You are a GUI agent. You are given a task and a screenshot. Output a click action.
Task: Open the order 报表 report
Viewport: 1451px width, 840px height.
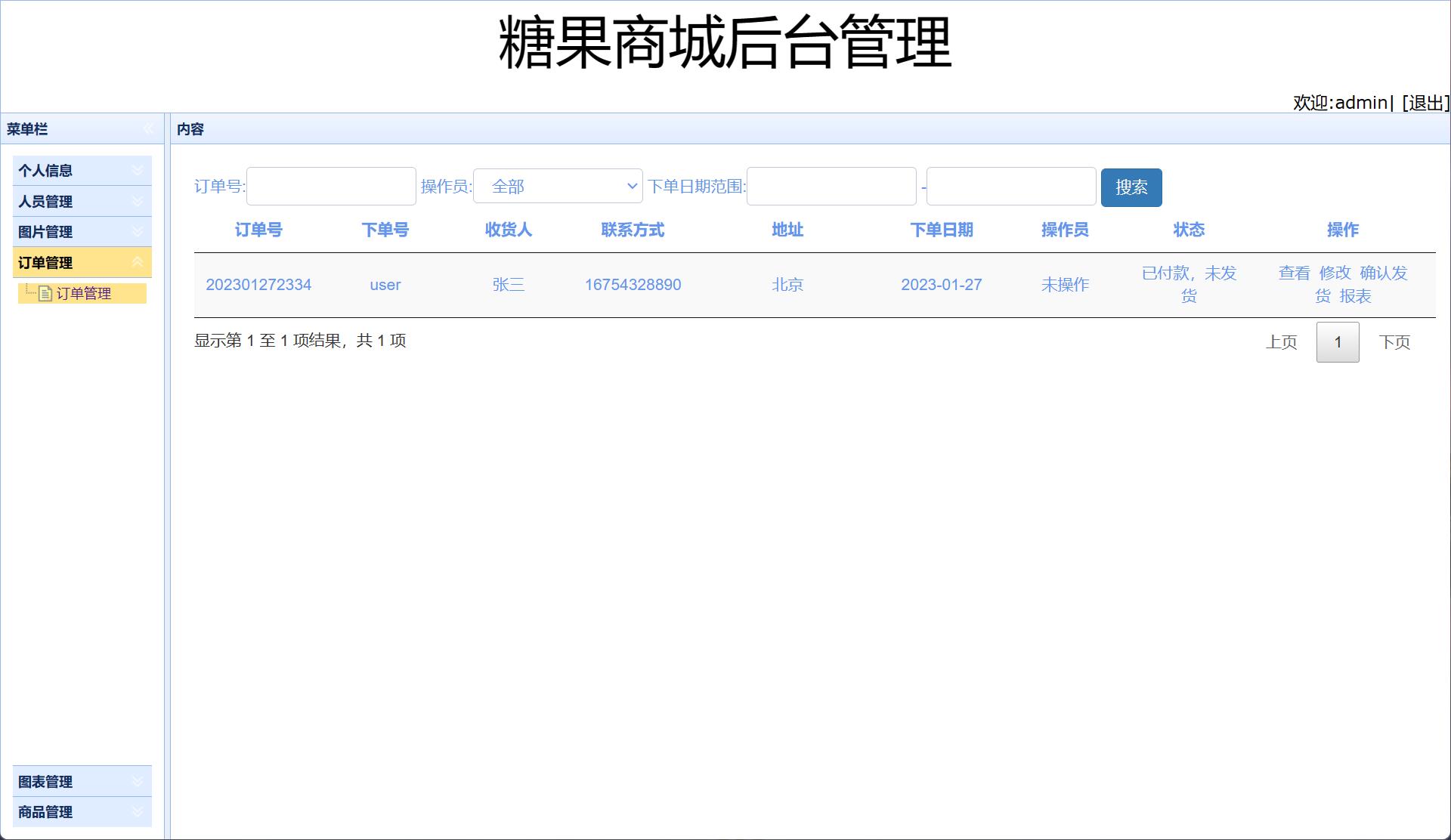[x=1357, y=296]
